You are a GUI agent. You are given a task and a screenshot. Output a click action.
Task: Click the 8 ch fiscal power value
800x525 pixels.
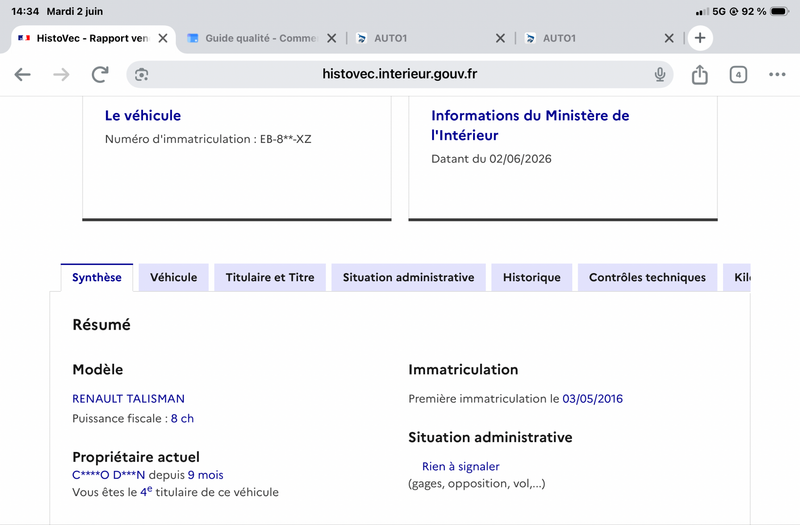(182, 418)
